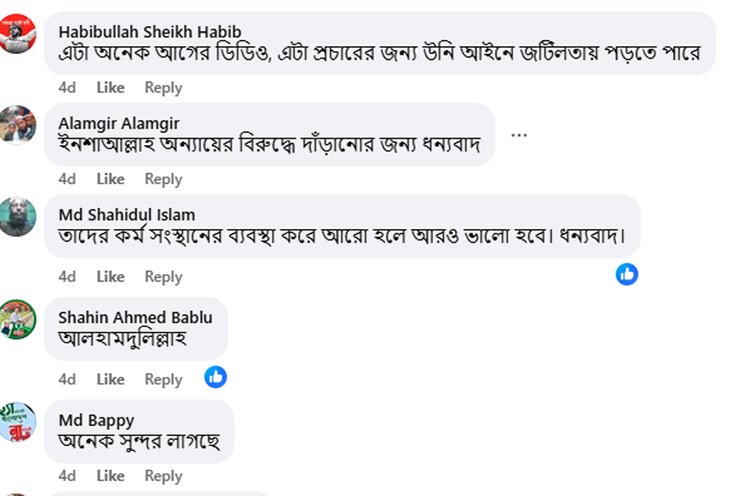750x496 pixels.
Task: Like Md Bappy's comment
Action: (110, 476)
